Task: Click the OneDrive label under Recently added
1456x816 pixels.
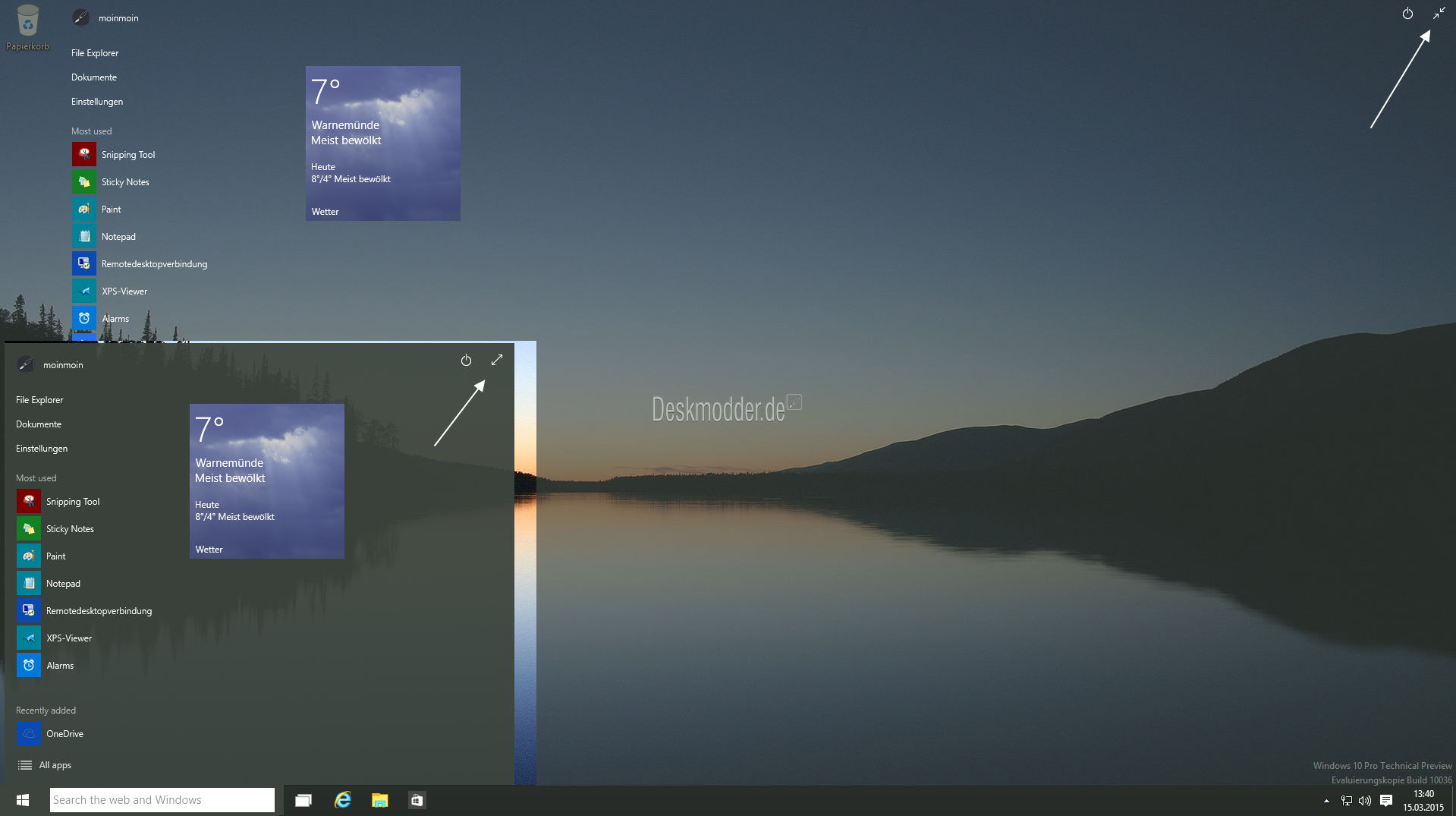Action: tap(64, 734)
